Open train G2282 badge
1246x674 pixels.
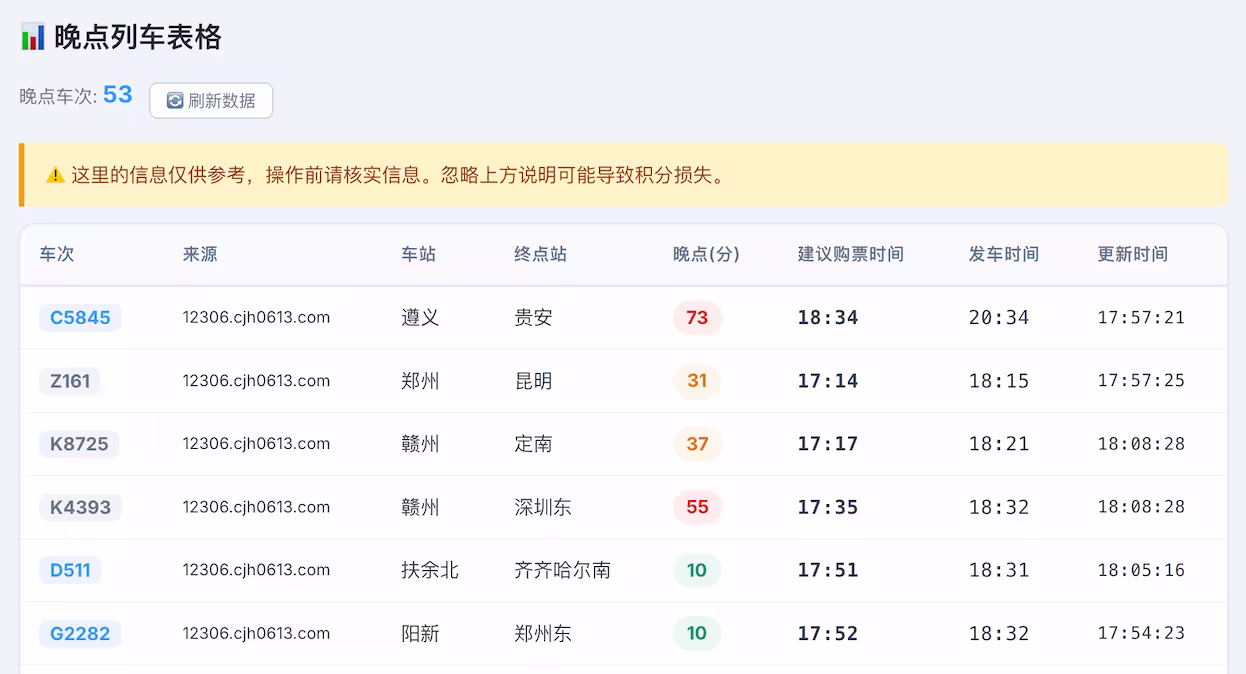point(80,633)
